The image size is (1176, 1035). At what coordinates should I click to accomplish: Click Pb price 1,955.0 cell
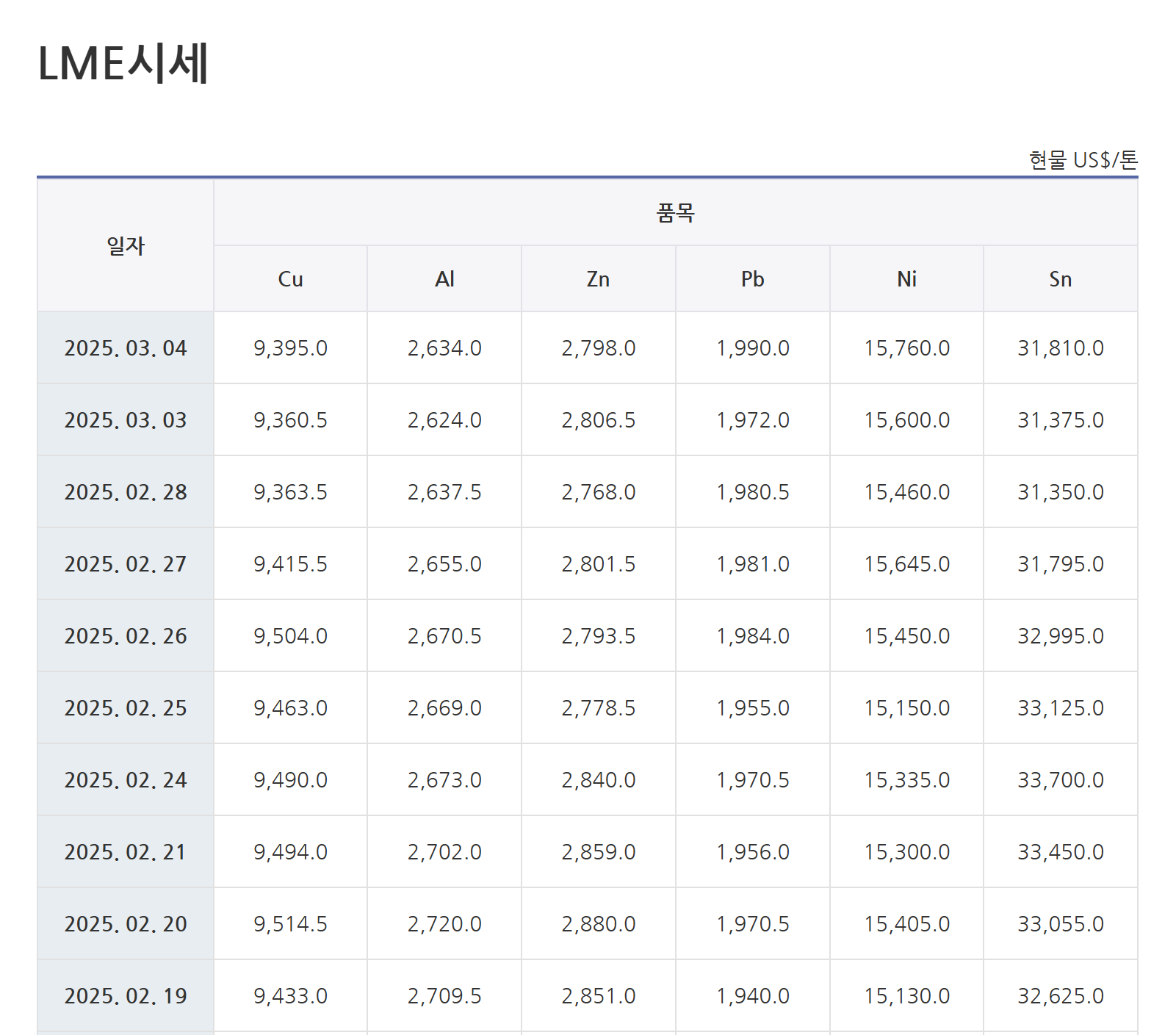(x=752, y=708)
